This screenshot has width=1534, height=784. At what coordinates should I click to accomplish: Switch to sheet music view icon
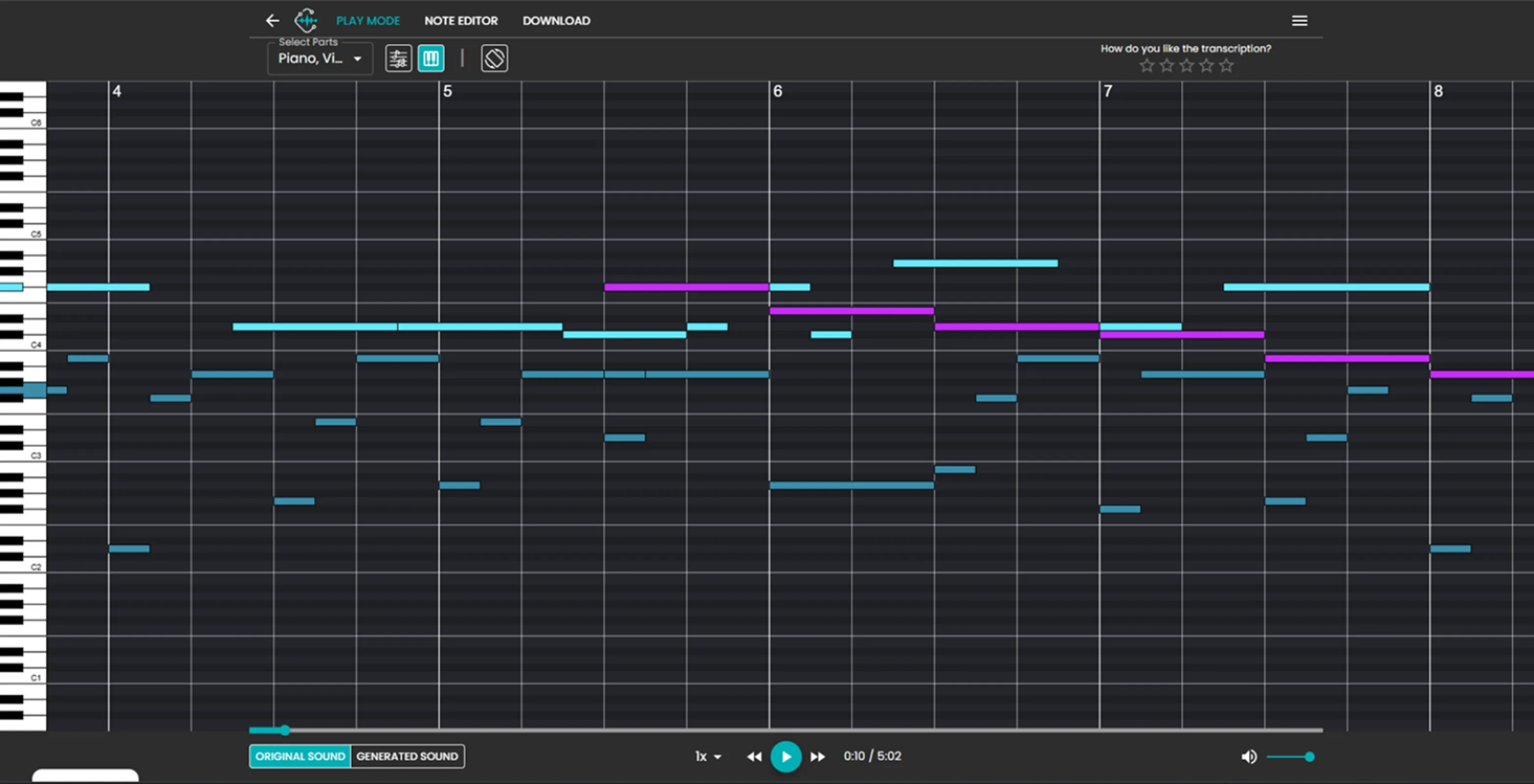coord(398,58)
